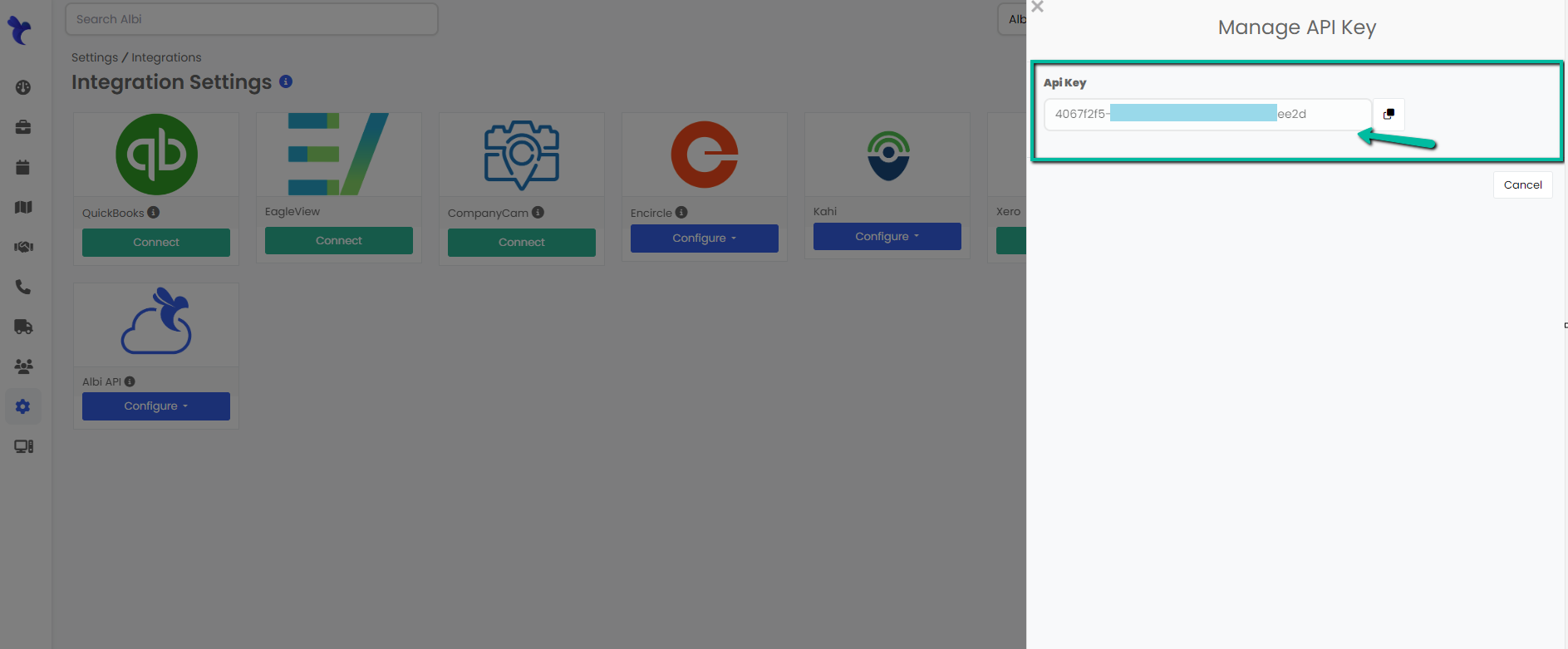Click Cancel in Manage API Key panel
The image size is (1568, 649).
[1522, 185]
